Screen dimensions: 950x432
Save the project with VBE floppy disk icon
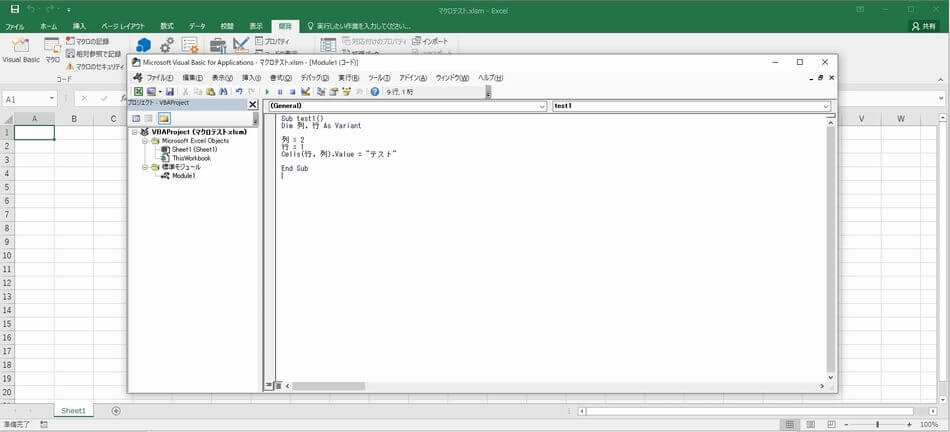point(170,91)
